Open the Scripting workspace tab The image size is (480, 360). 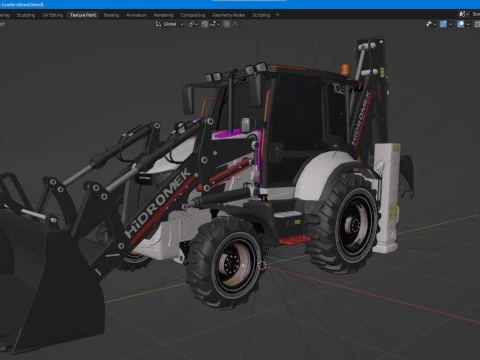[x=261, y=15]
